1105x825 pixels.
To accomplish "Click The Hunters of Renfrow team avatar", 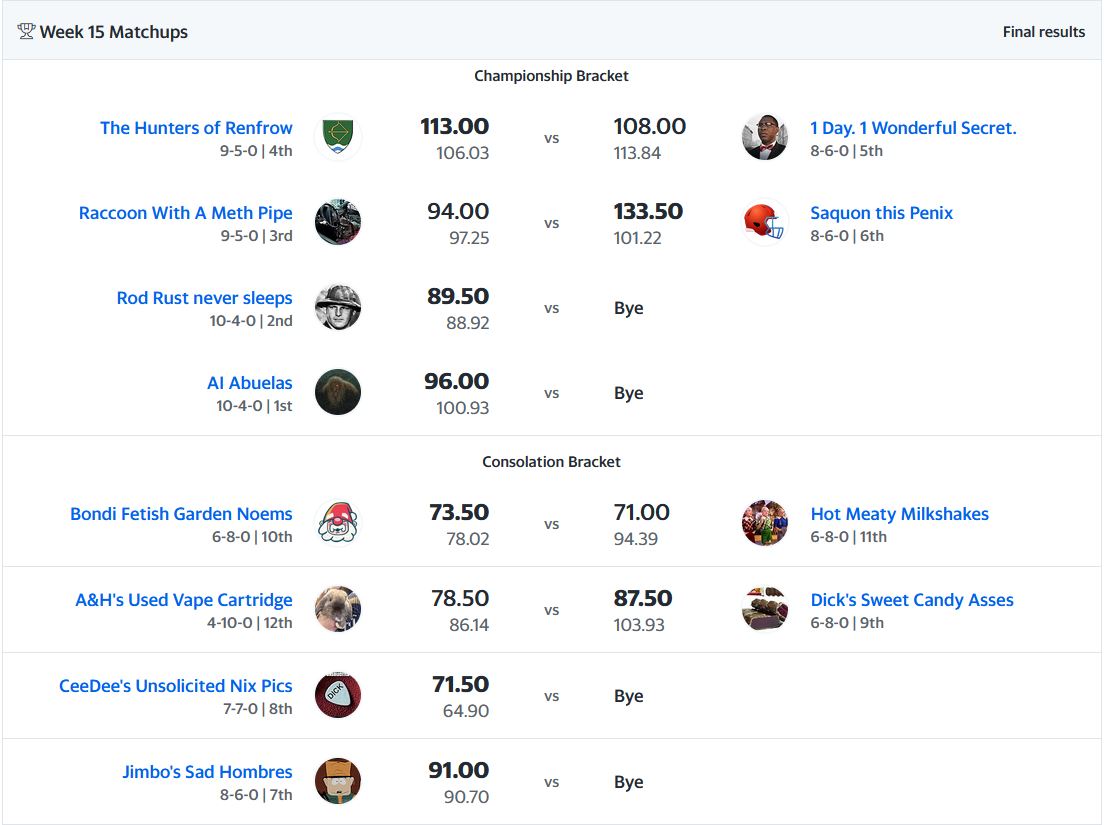I will click(338, 137).
